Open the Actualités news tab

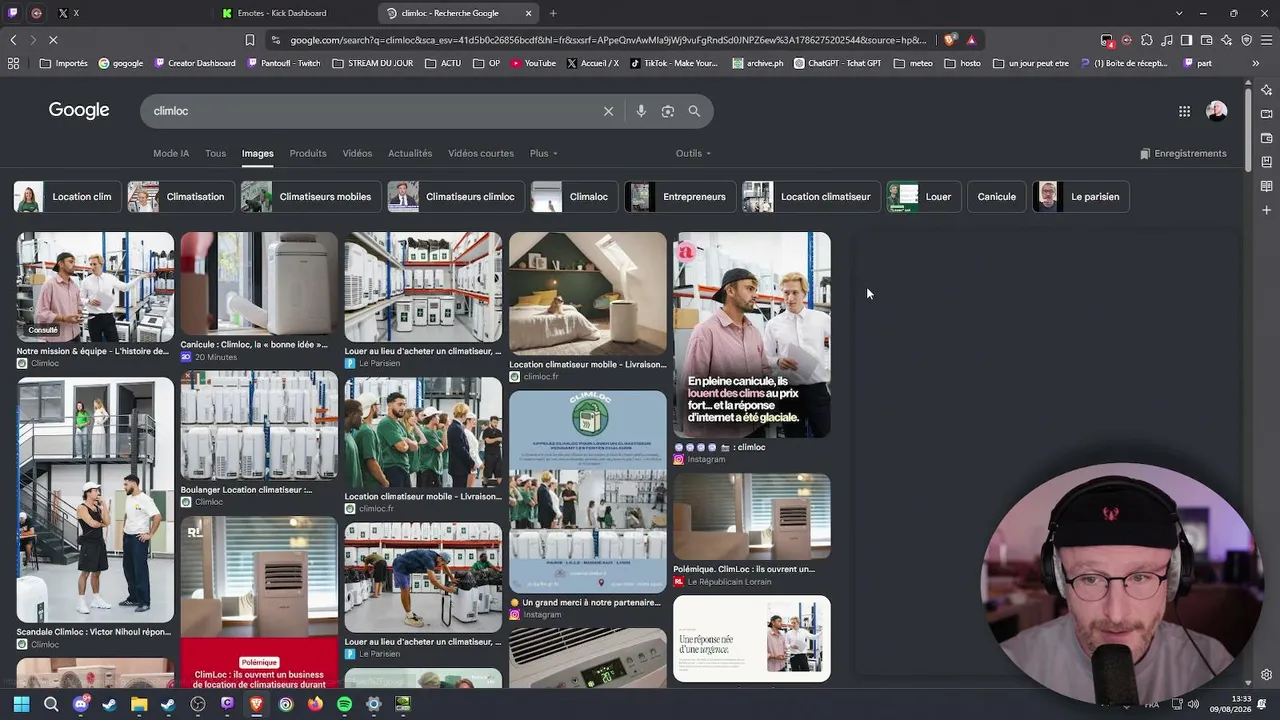click(410, 153)
